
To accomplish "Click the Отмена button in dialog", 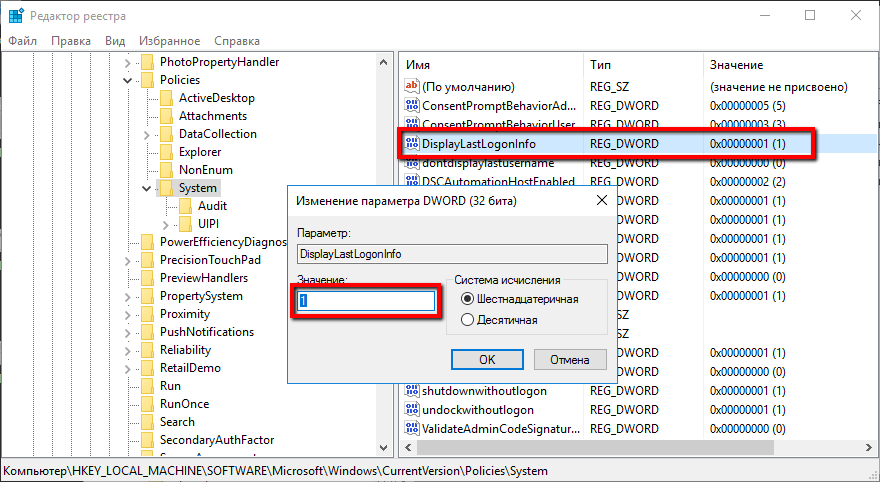I will [x=570, y=360].
